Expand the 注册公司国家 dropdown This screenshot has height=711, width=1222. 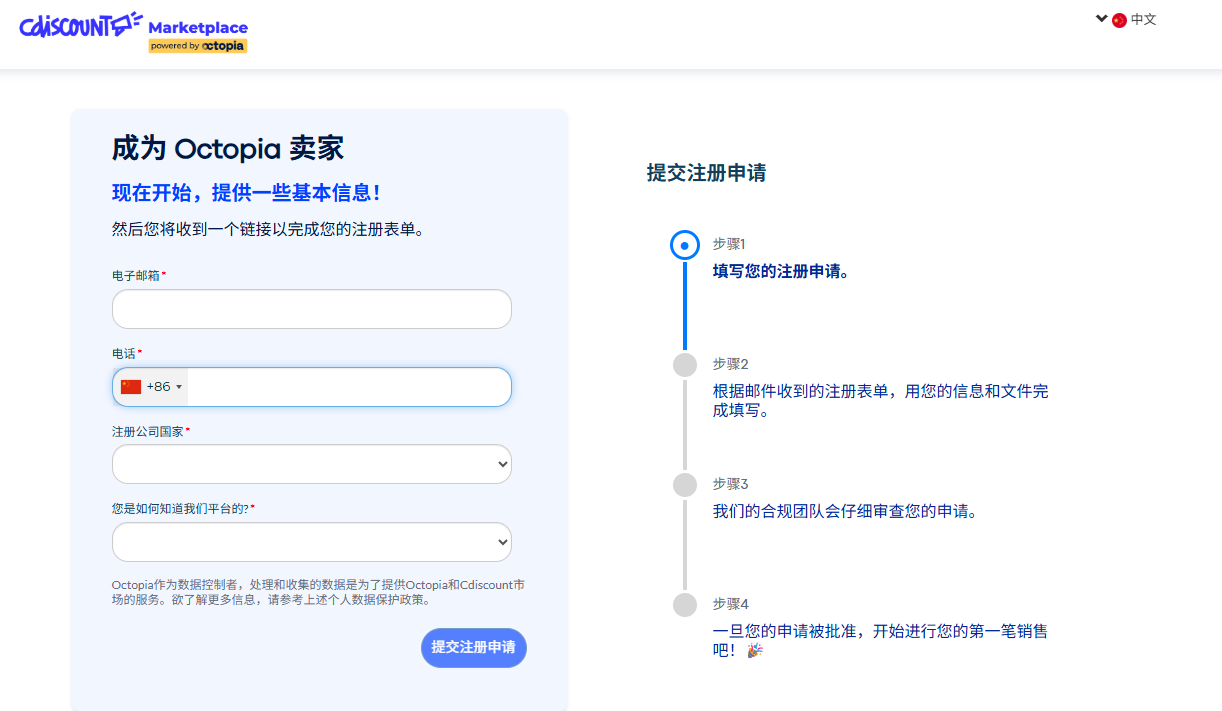(312, 464)
